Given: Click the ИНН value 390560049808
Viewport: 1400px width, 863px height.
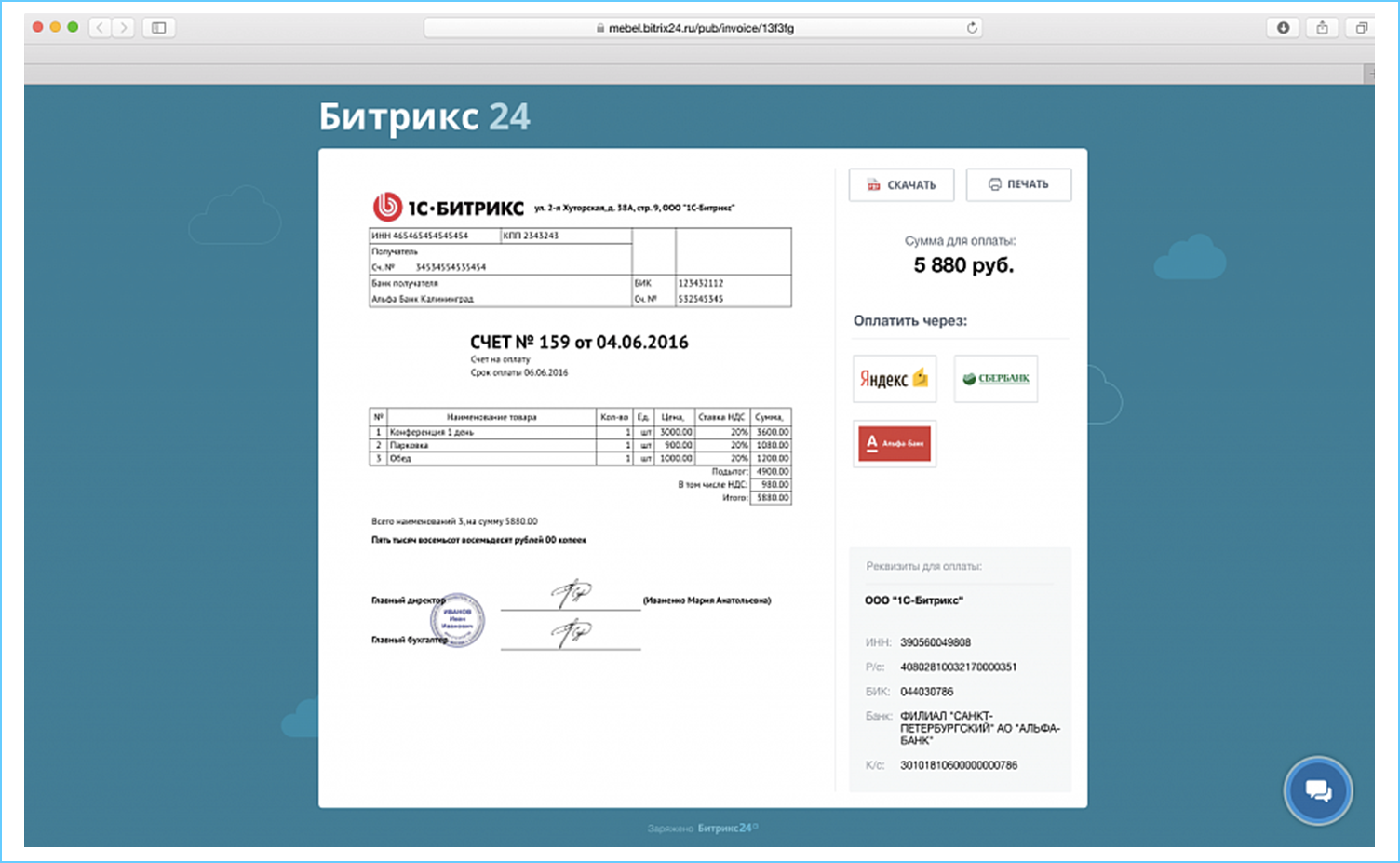Looking at the screenshot, I should point(936,642).
